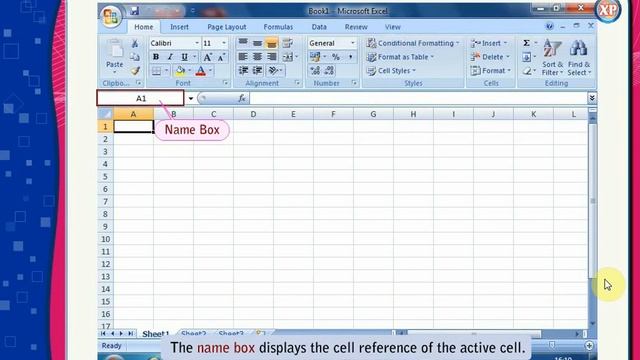Increase Decimal places

pos(315,71)
